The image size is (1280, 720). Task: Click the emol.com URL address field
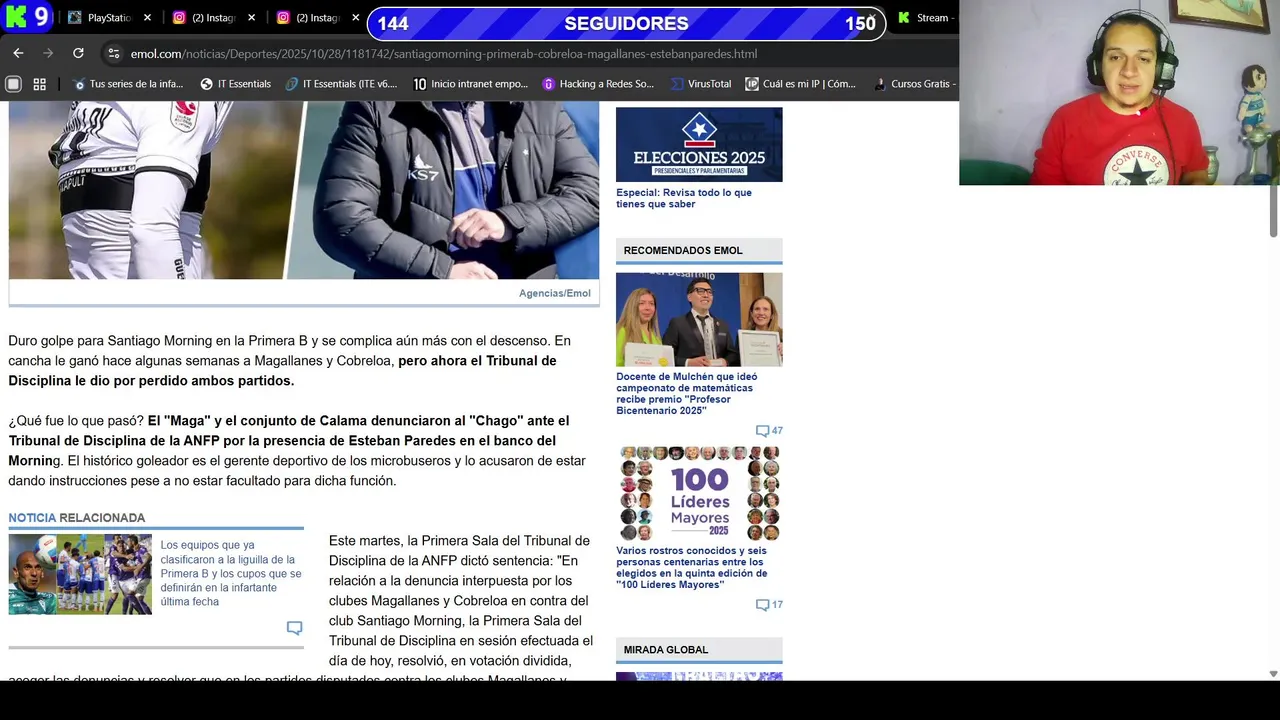pyautogui.click(x=443, y=54)
